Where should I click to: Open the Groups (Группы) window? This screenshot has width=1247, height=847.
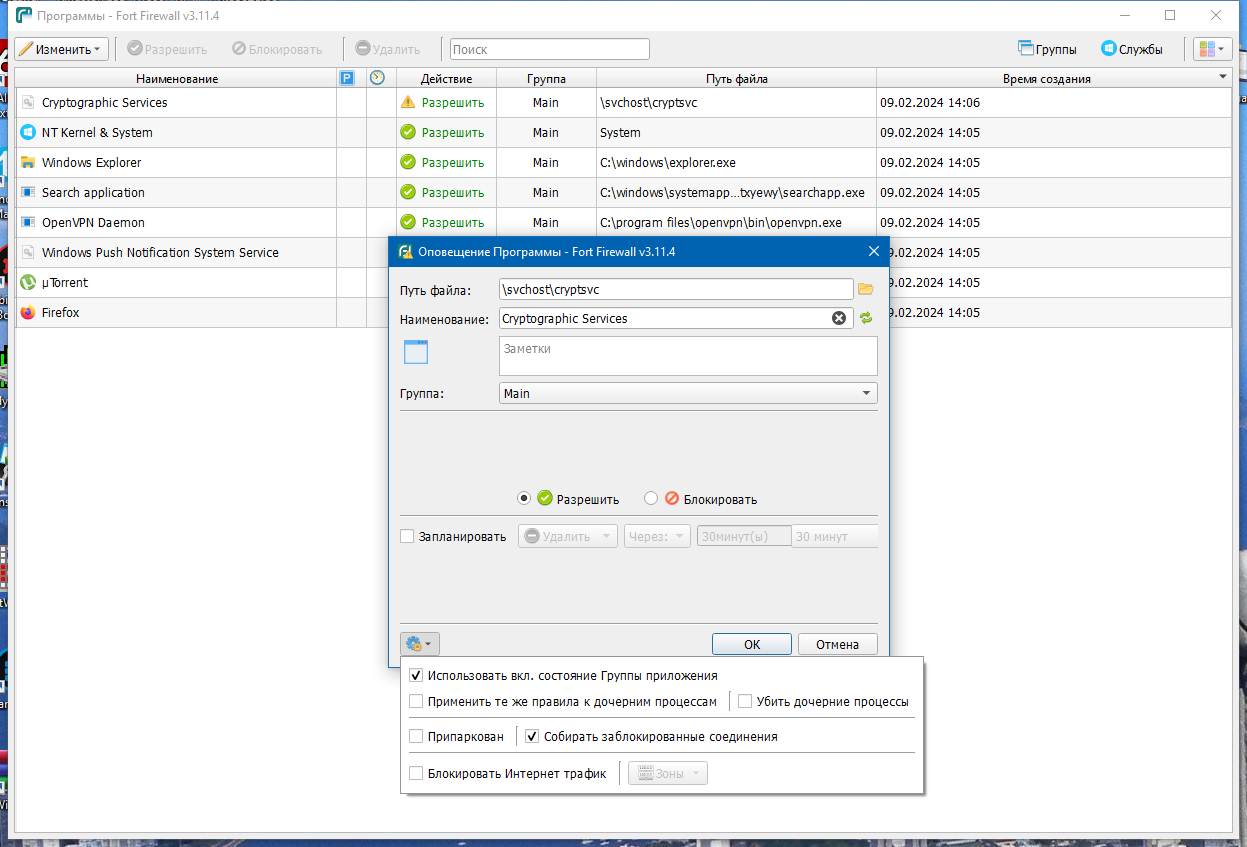(1047, 49)
